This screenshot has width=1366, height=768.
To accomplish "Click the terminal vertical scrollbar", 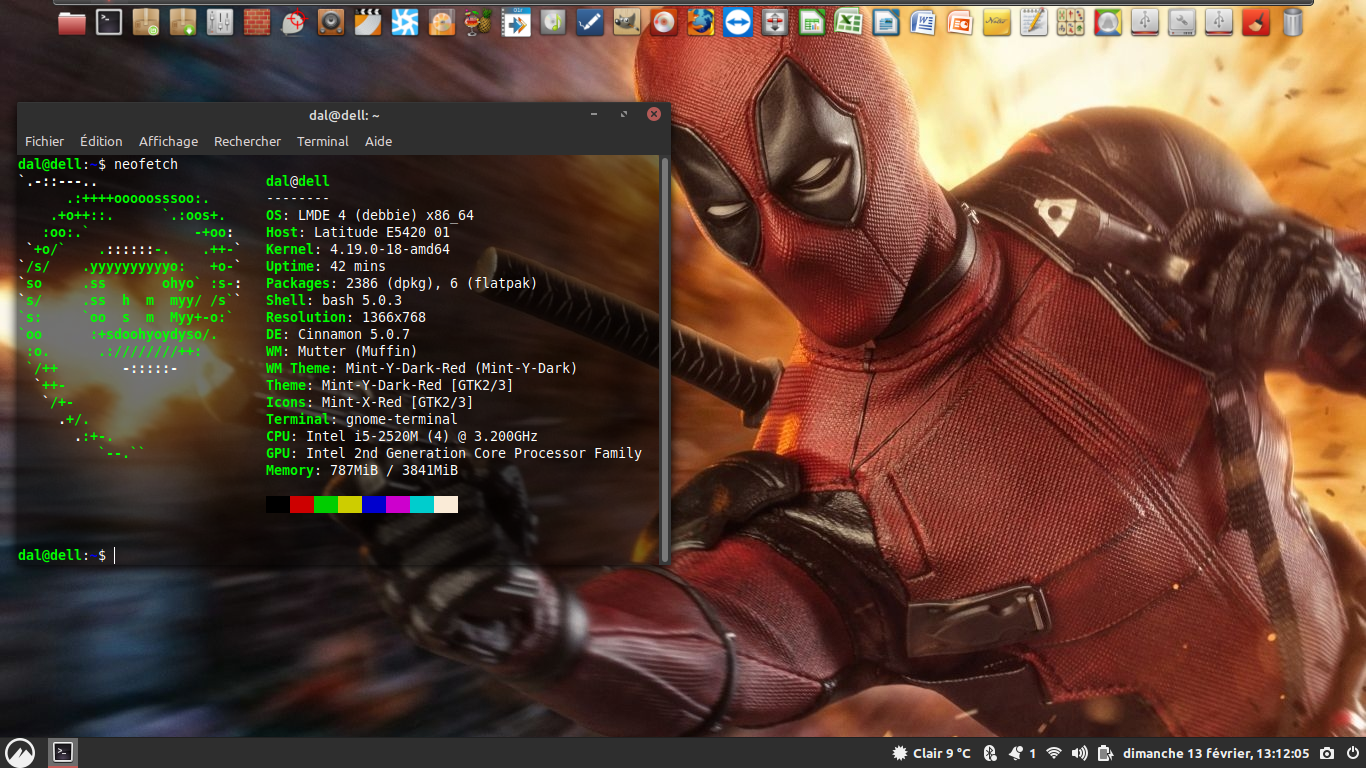I will coord(665,360).
